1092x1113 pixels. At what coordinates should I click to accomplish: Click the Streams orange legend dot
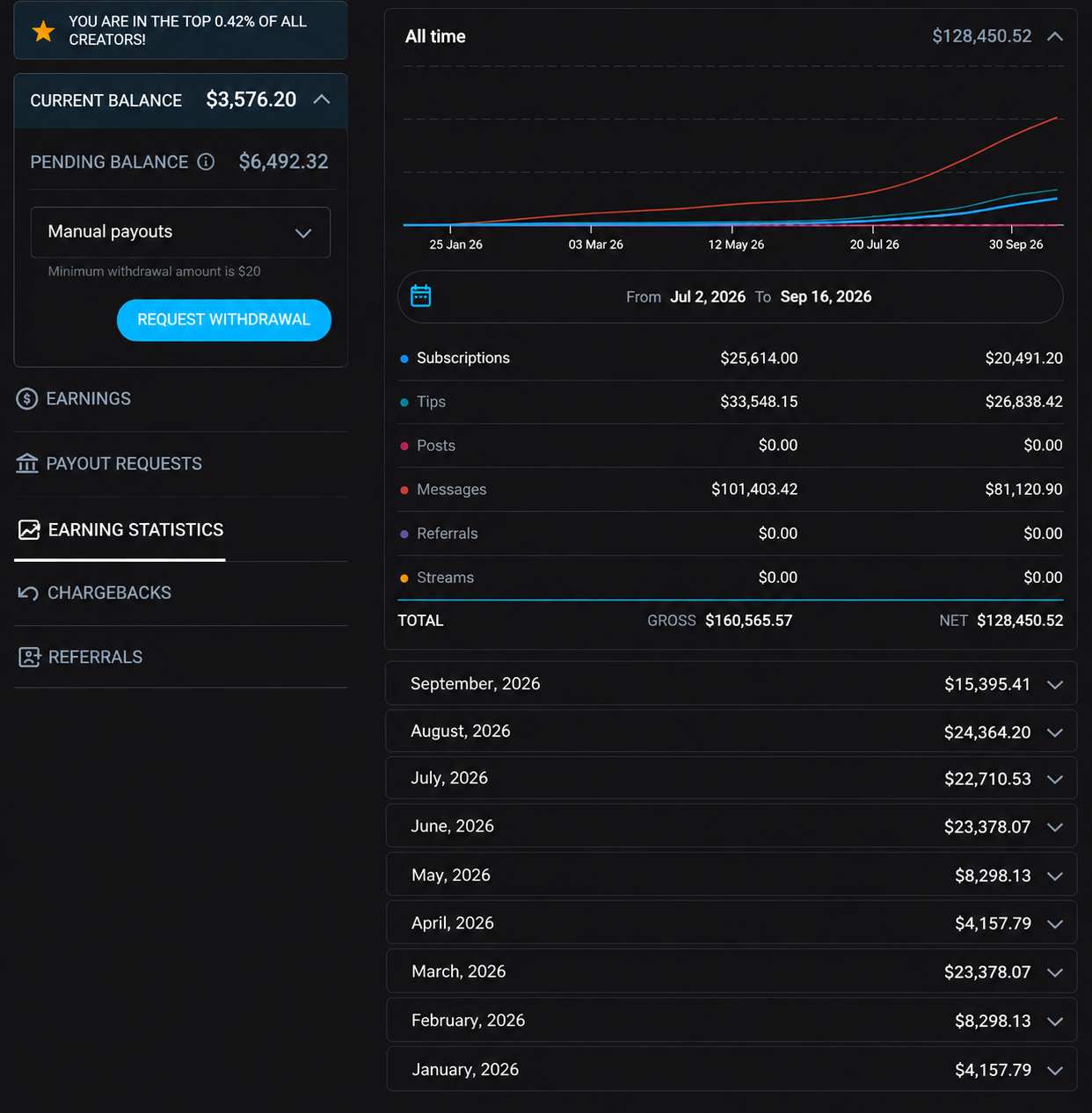tap(404, 578)
